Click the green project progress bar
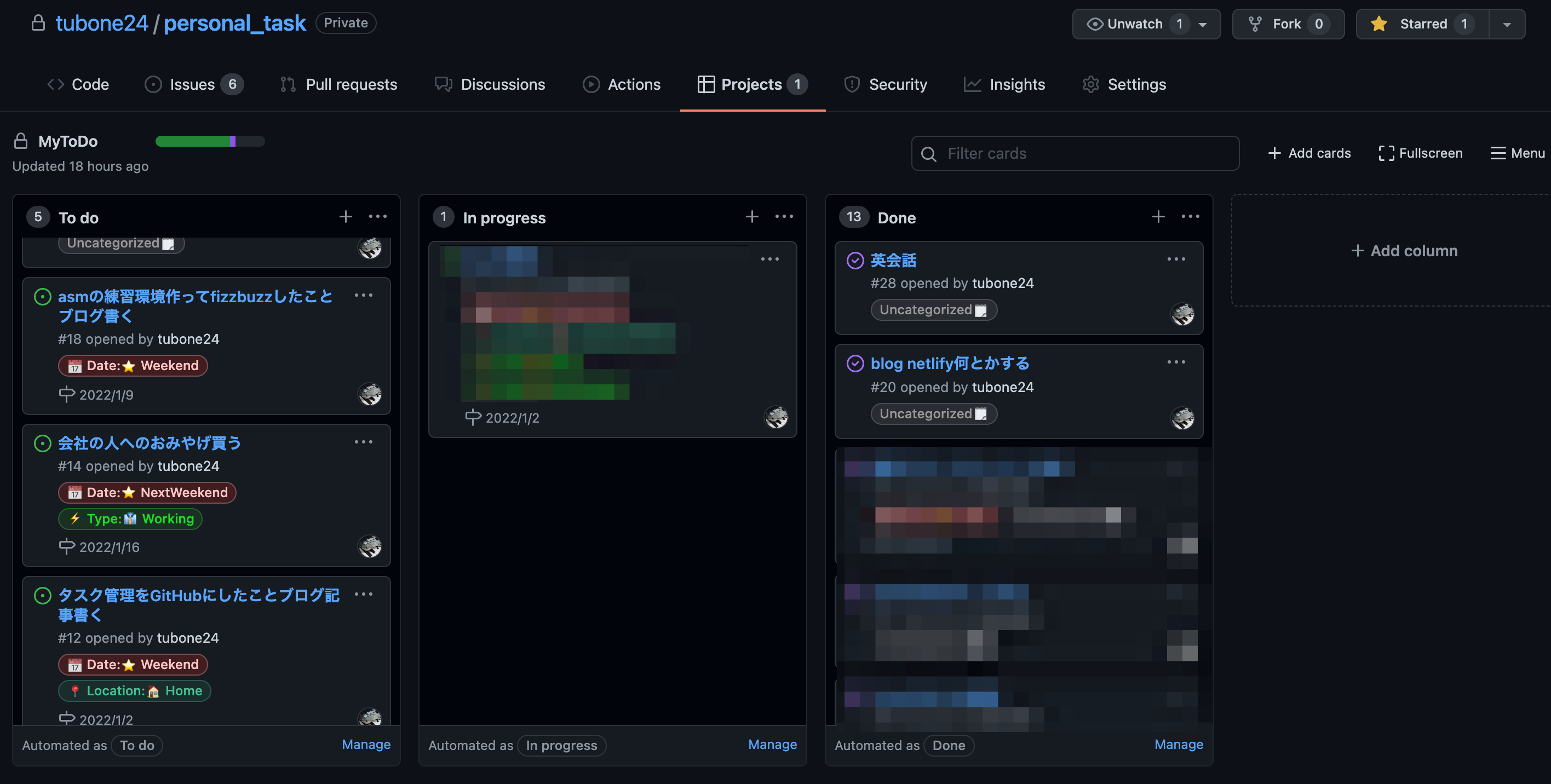The height and width of the screenshot is (784, 1551). [x=193, y=141]
